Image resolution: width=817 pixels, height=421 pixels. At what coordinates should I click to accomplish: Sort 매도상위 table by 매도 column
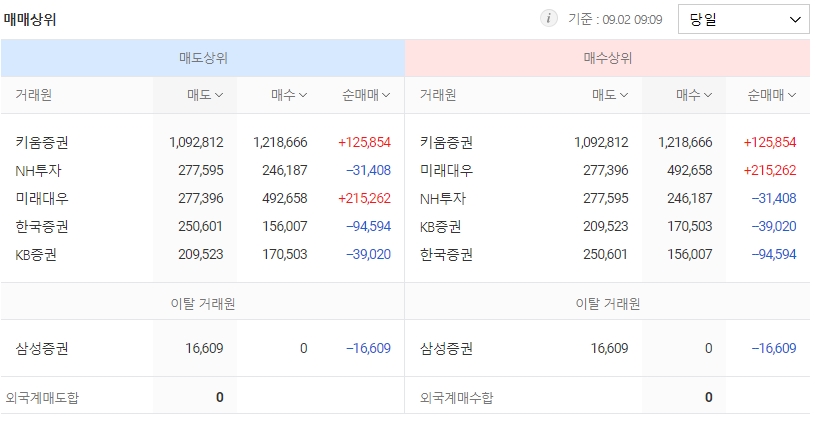click(205, 95)
